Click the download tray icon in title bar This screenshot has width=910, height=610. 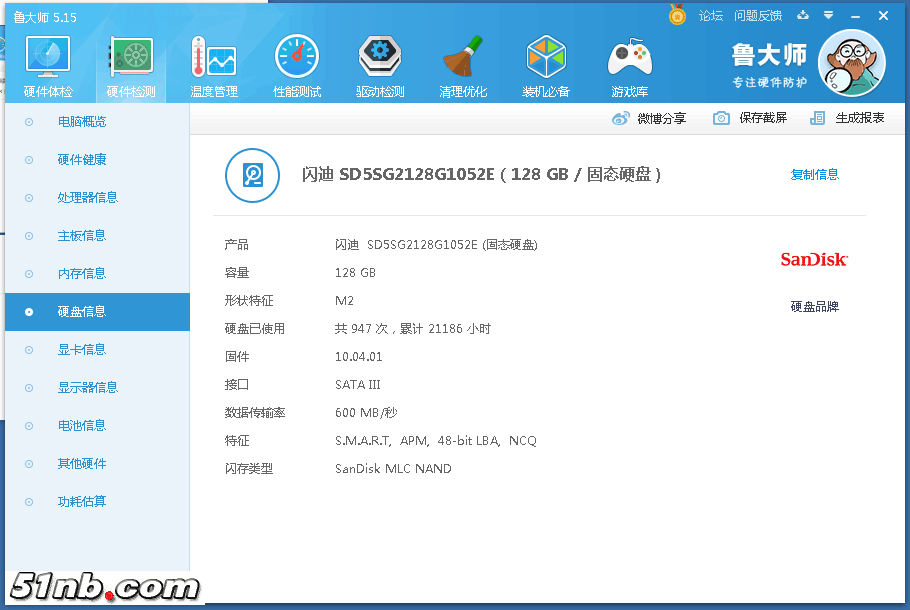tap(803, 16)
